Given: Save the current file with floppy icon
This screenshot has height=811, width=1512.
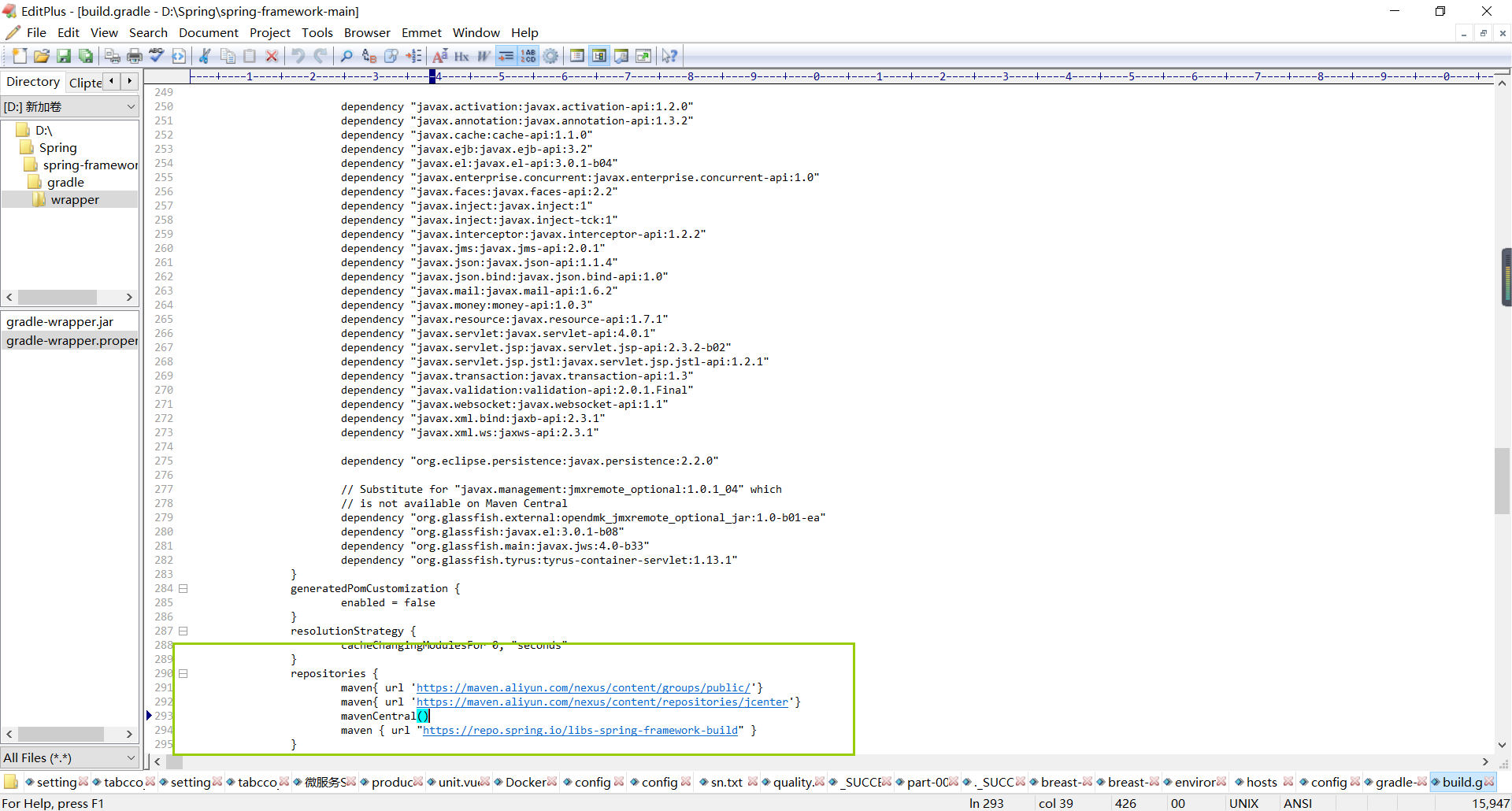Looking at the screenshot, I should pos(64,56).
